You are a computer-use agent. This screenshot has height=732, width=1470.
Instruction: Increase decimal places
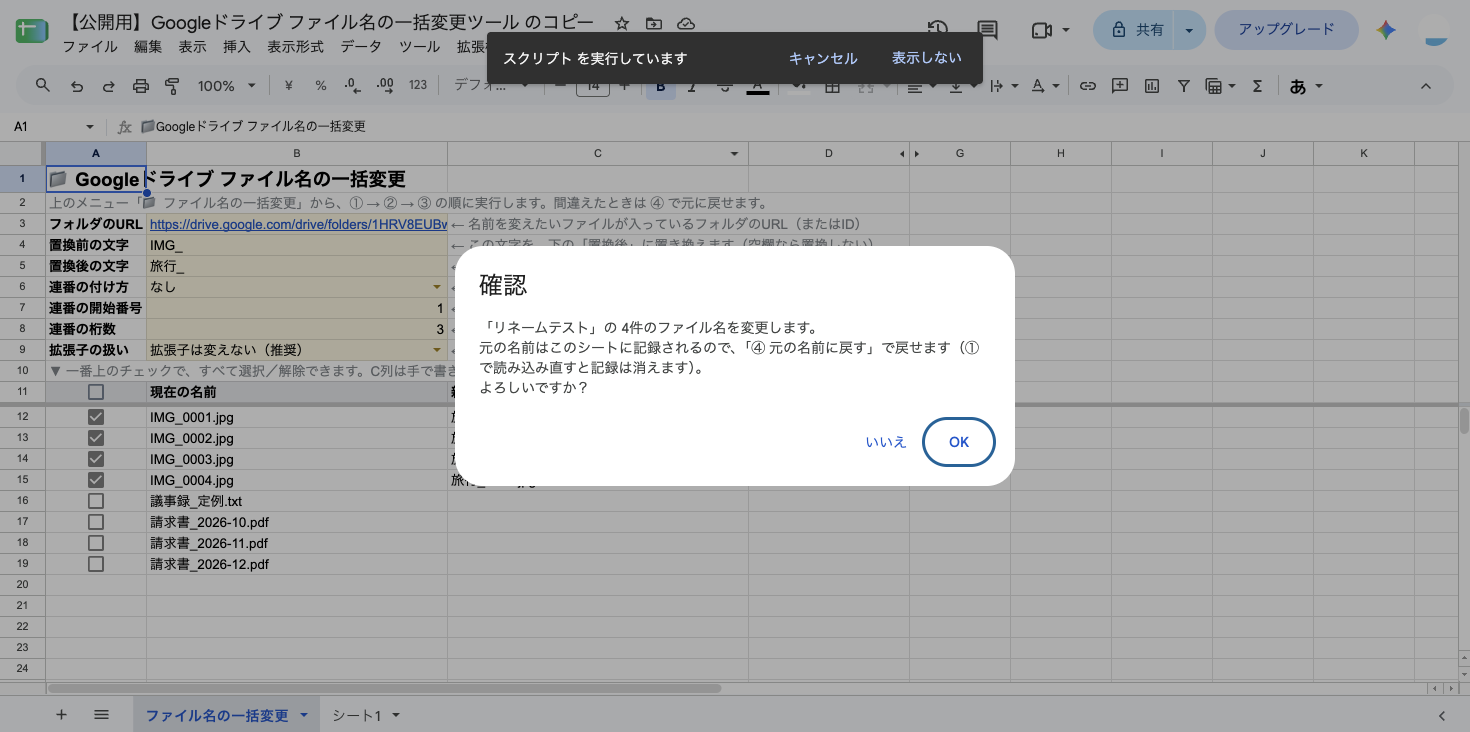click(384, 86)
